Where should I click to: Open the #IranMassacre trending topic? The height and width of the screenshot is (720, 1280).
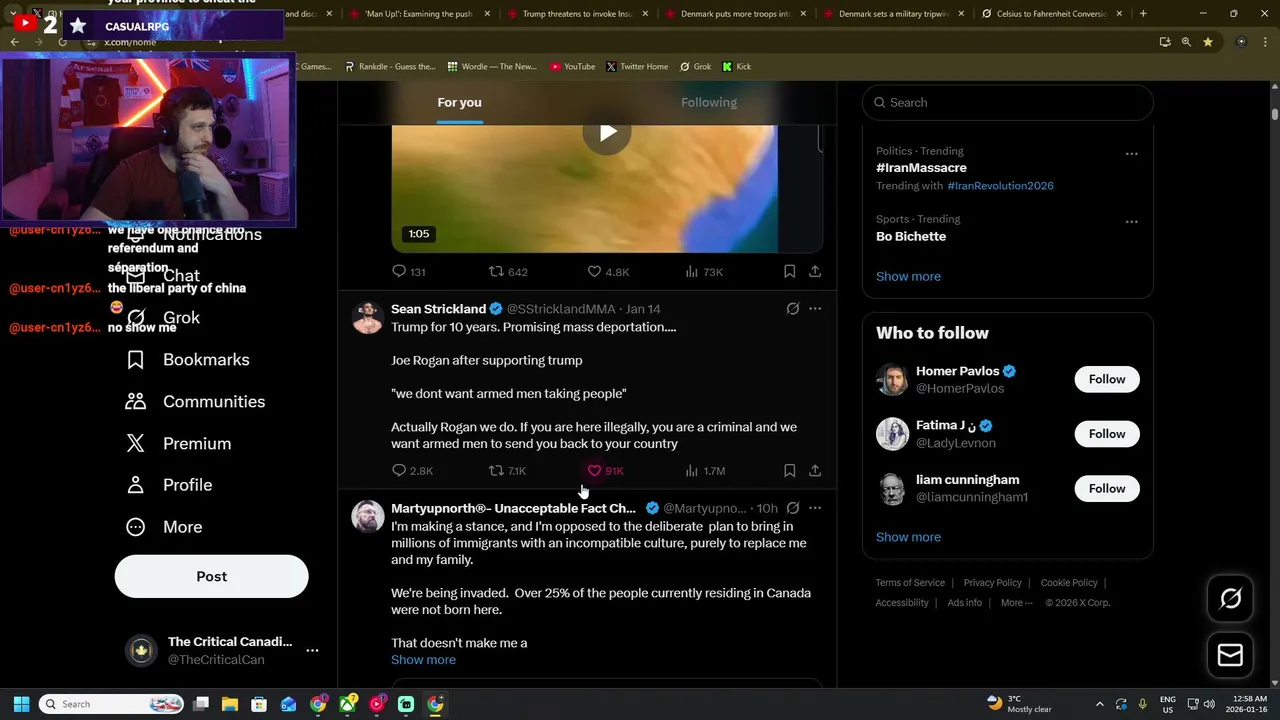tap(921, 168)
